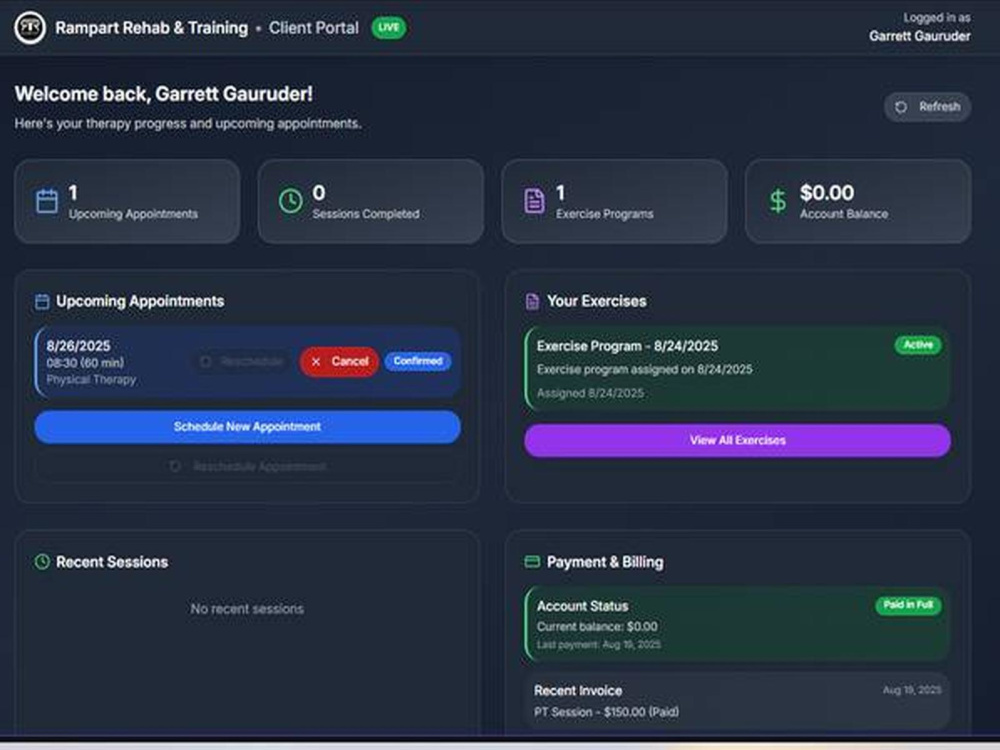Click 'Current balance: $0.00' text
This screenshot has width=1000, height=750.
(x=597, y=626)
